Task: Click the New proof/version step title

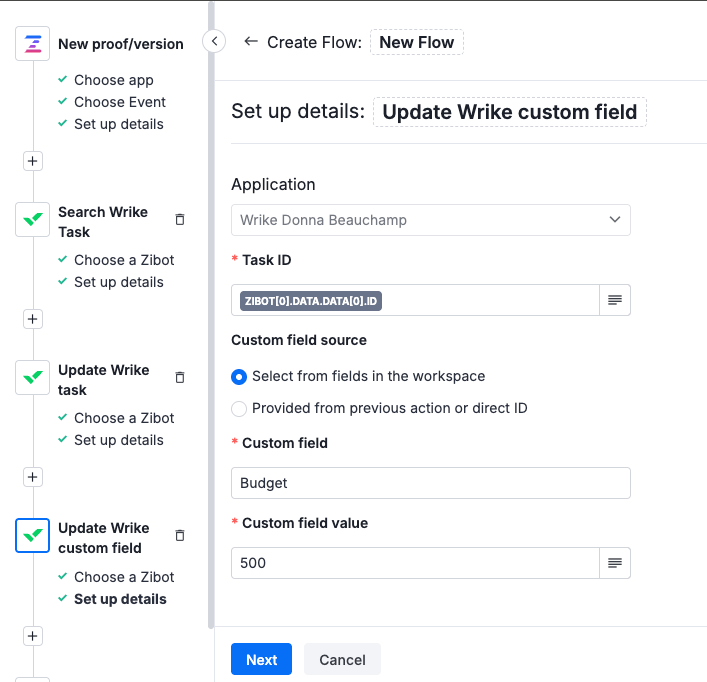Action: (x=121, y=44)
